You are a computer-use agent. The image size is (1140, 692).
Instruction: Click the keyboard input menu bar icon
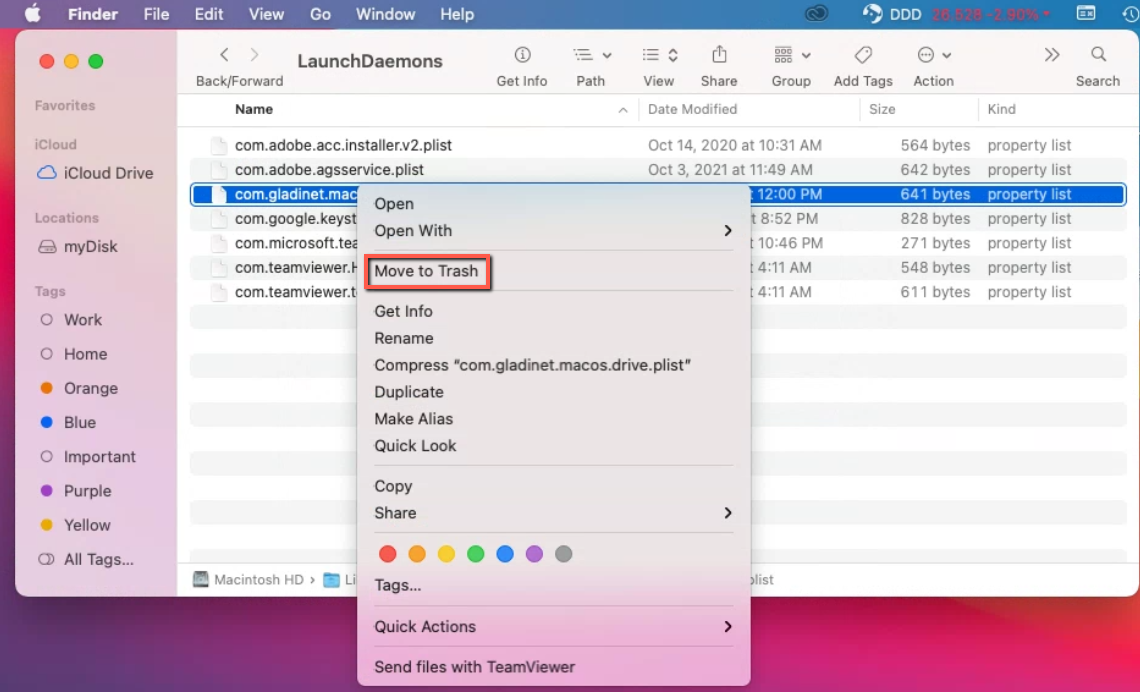click(1086, 14)
